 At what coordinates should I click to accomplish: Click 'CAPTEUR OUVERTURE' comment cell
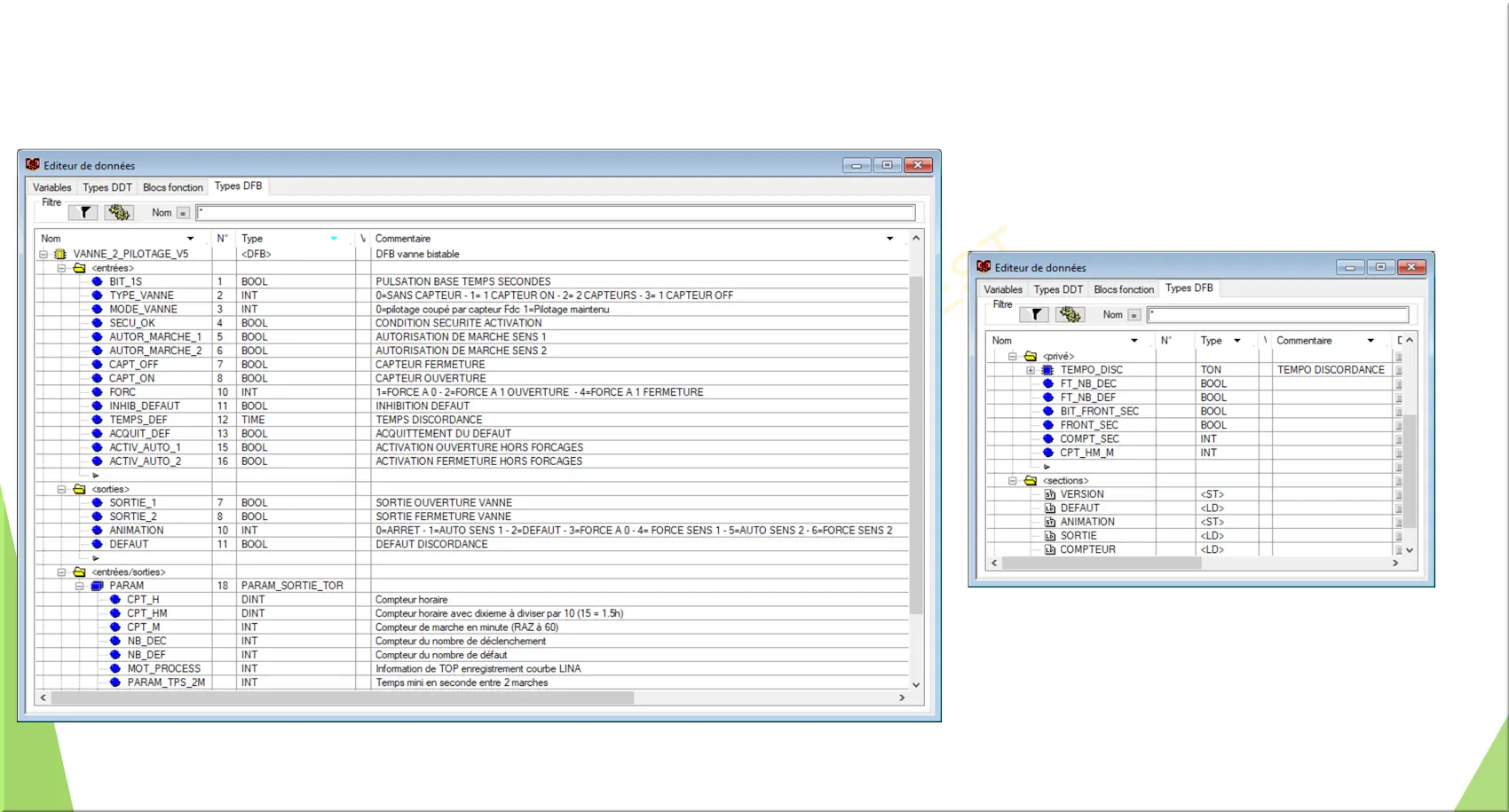click(x=431, y=378)
